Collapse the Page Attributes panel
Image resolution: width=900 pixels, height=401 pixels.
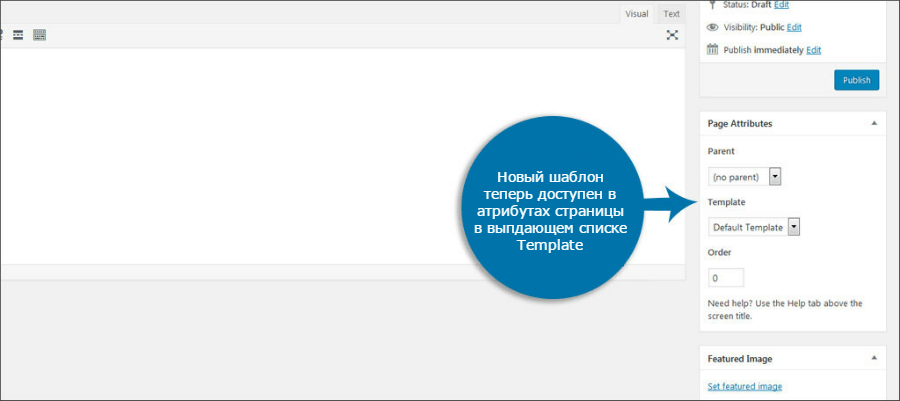874,123
